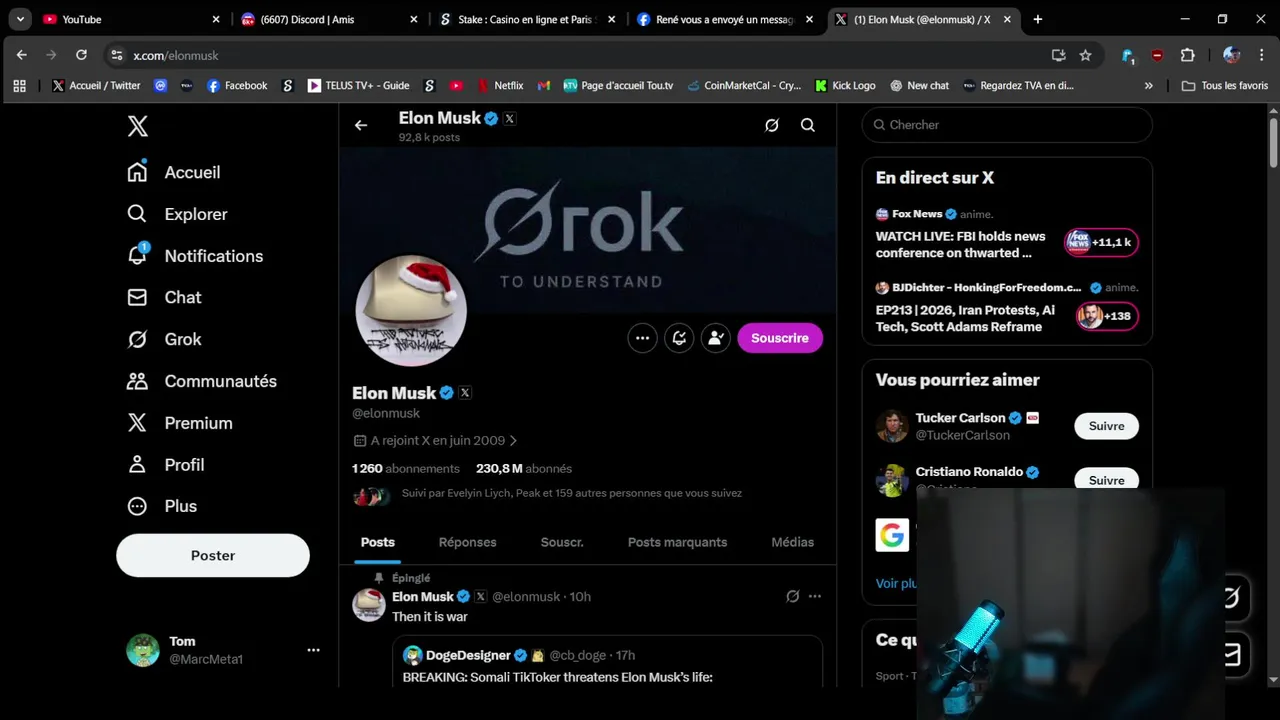Image resolution: width=1280 pixels, height=720 pixels.
Task: Click the Poster button
Action: click(x=213, y=555)
